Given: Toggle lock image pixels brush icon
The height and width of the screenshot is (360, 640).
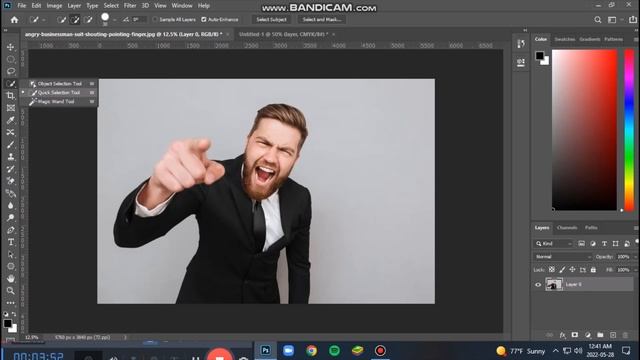Looking at the screenshot, I should 562,270.
